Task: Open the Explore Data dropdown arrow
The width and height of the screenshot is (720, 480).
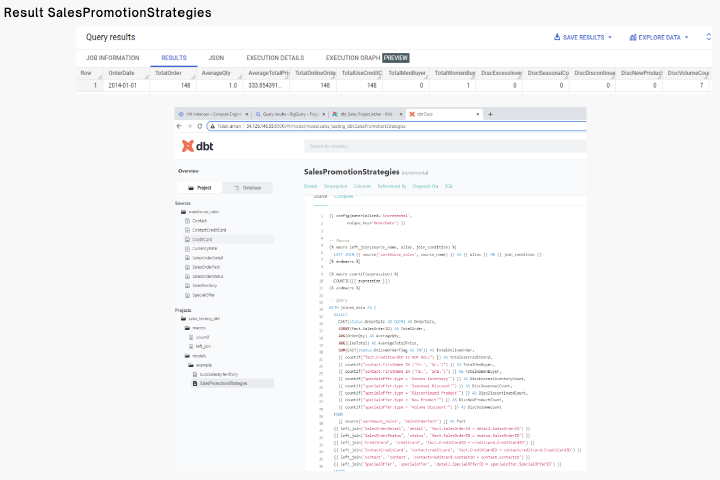Action: pos(686,37)
